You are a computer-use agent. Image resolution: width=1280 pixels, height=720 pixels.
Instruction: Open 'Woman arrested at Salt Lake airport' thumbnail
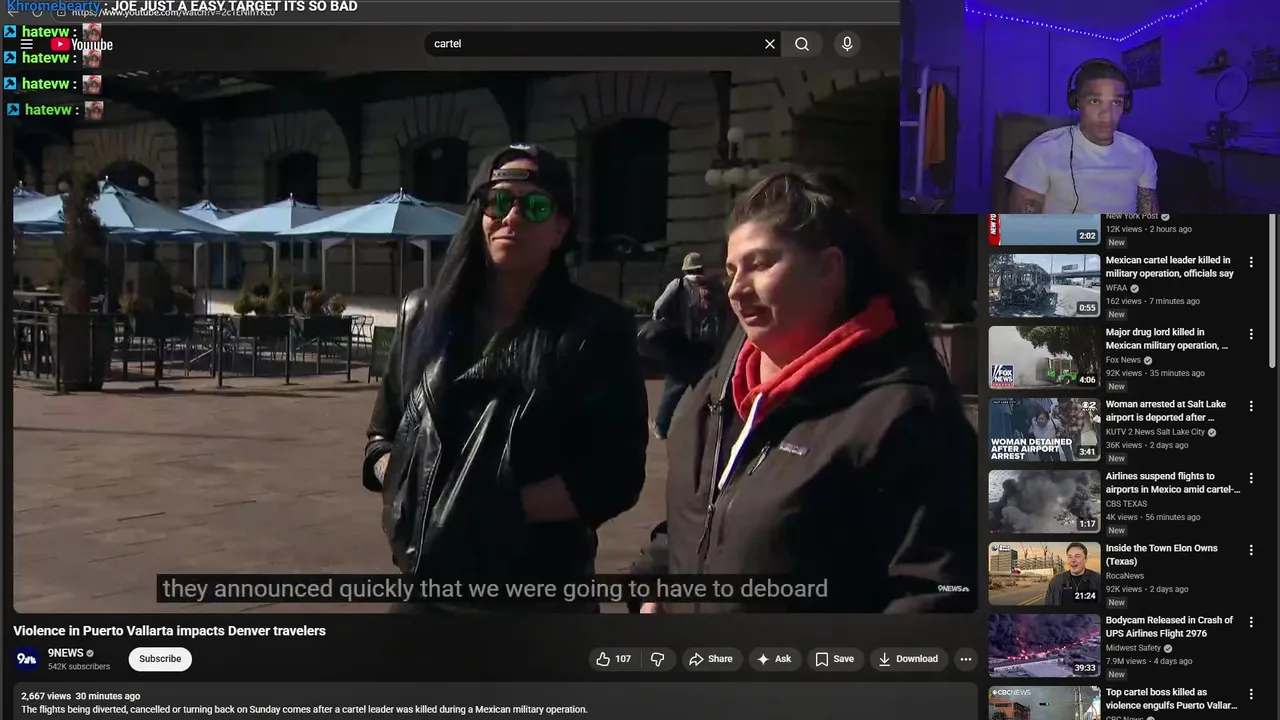1044,429
